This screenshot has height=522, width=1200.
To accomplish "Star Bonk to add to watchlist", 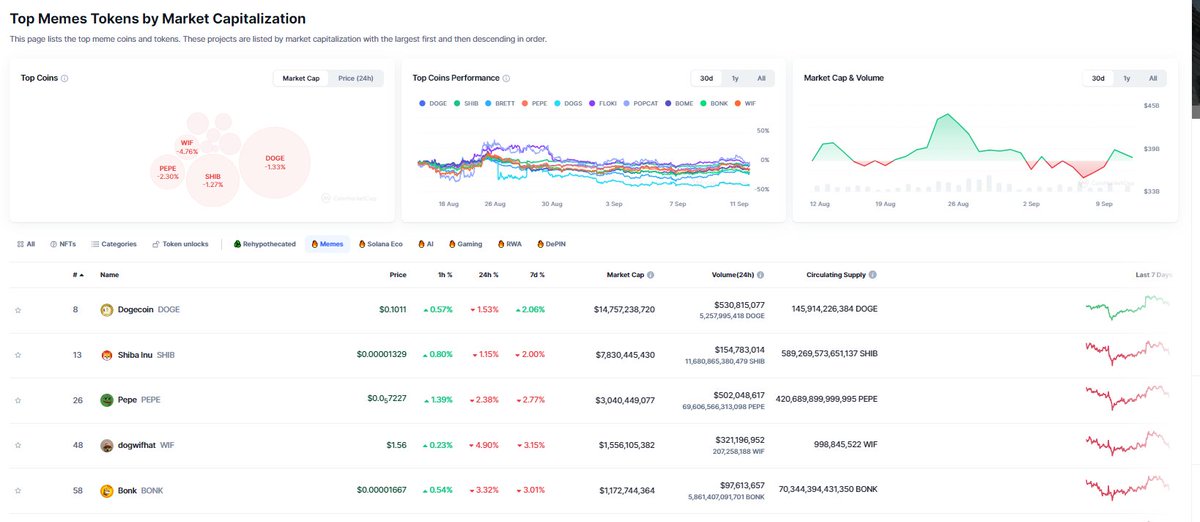I will click(18, 492).
